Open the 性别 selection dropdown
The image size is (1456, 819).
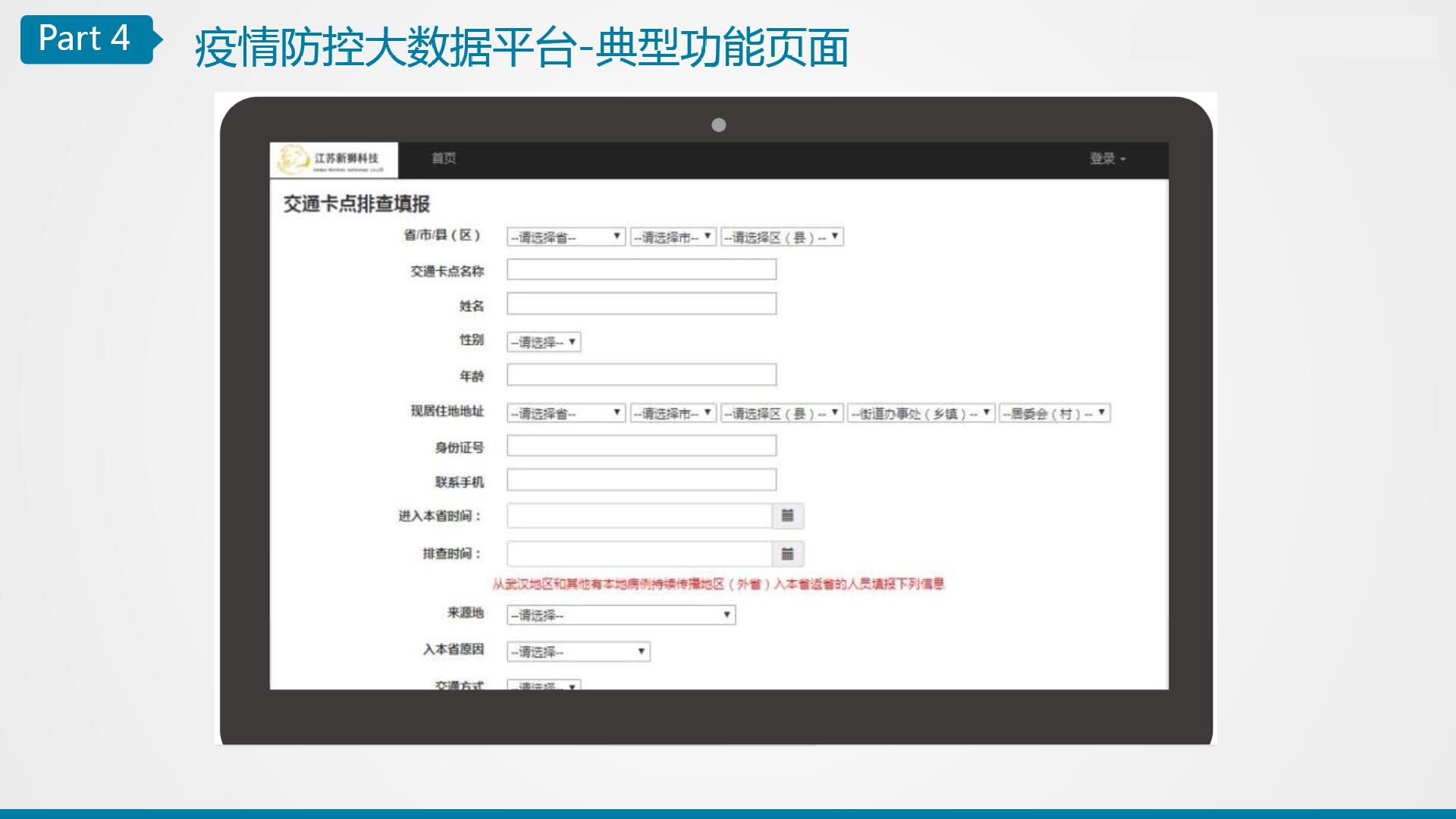[544, 342]
